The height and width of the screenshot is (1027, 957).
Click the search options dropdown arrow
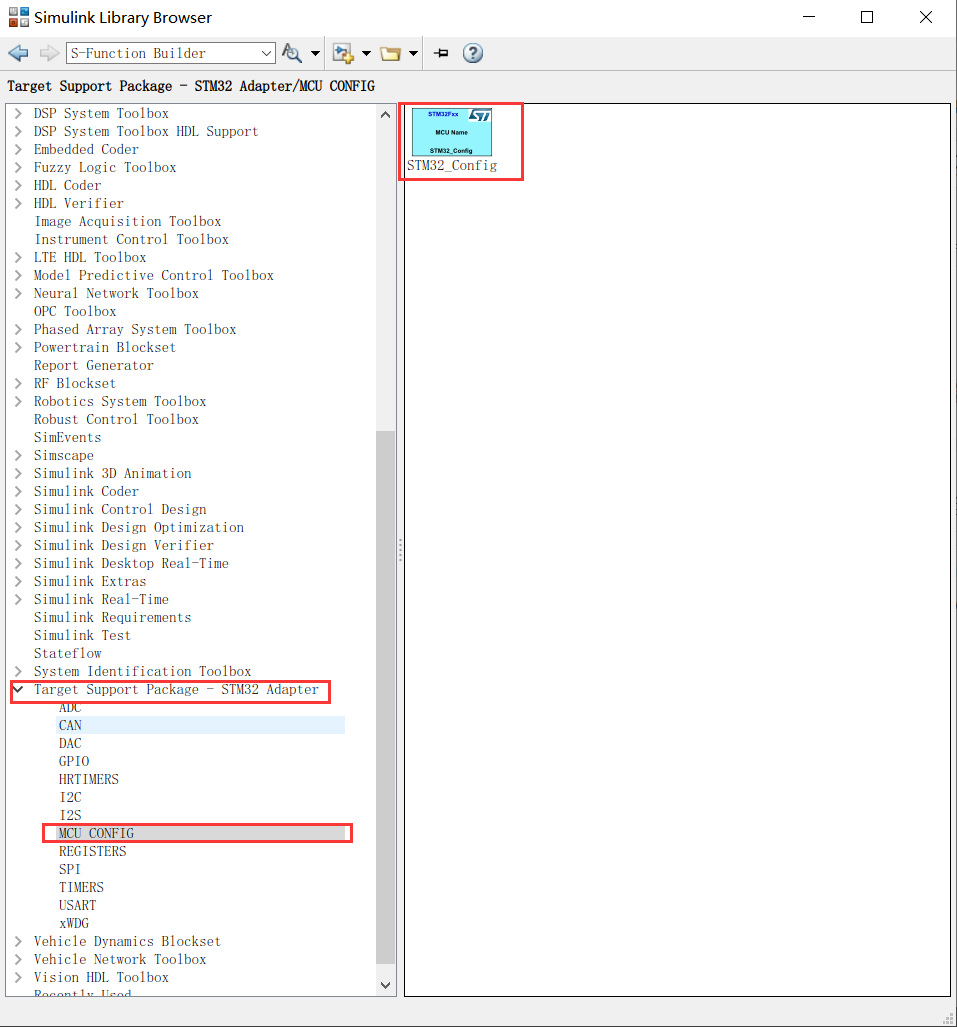(313, 52)
